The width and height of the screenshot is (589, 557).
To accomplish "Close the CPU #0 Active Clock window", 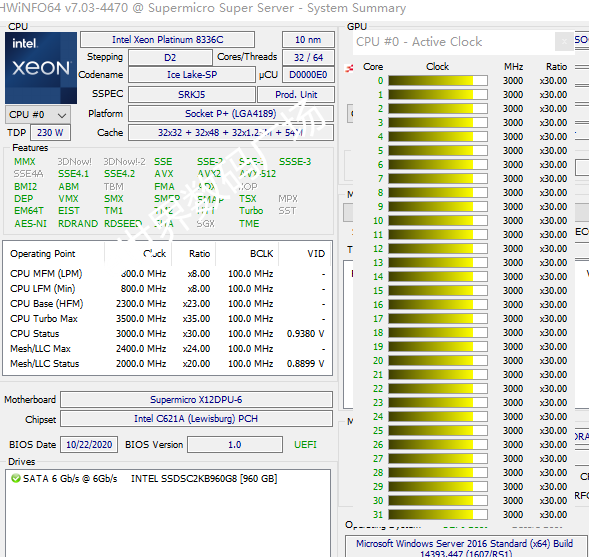I will click(x=564, y=41).
